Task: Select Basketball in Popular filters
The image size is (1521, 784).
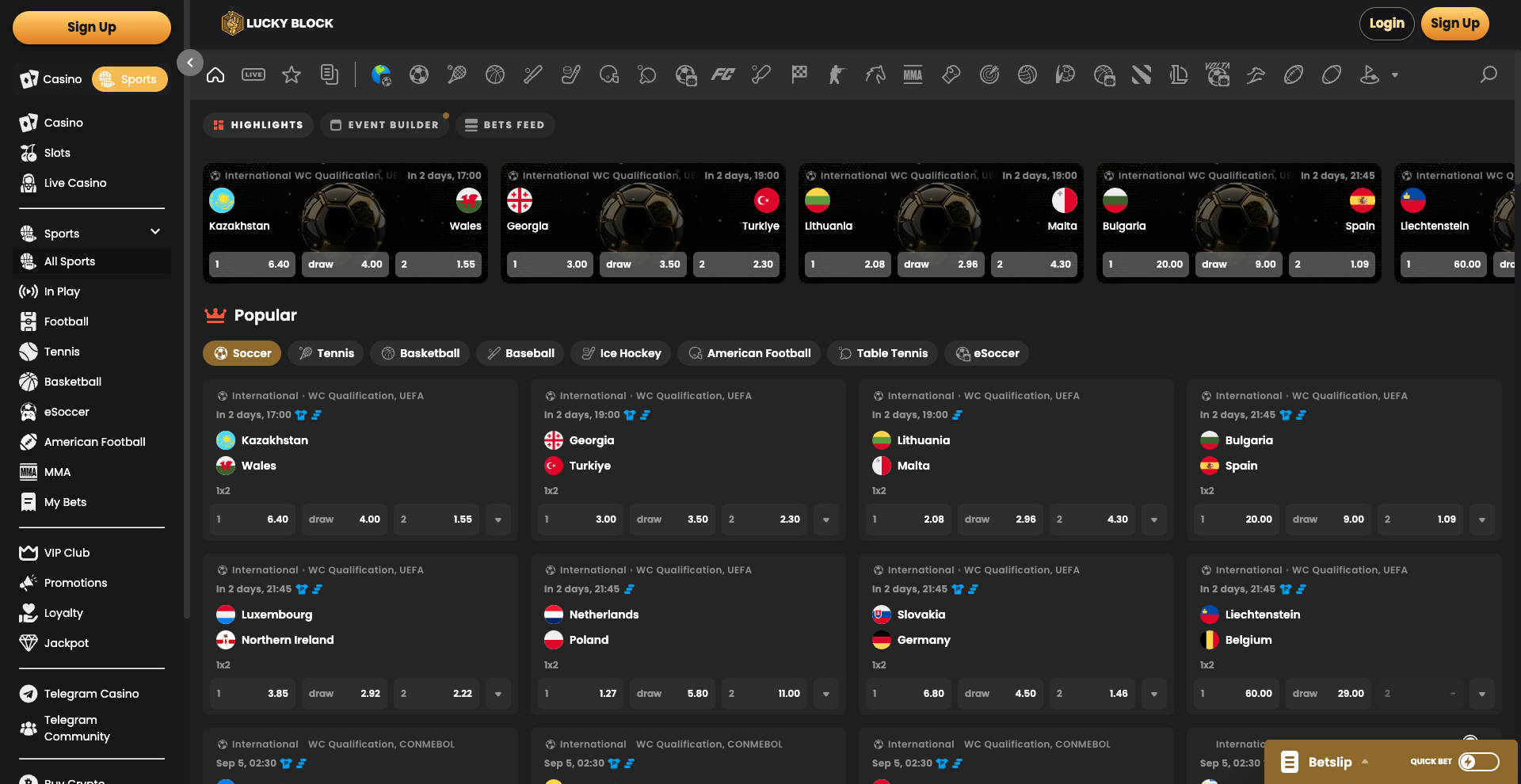Action: point(420,353)
